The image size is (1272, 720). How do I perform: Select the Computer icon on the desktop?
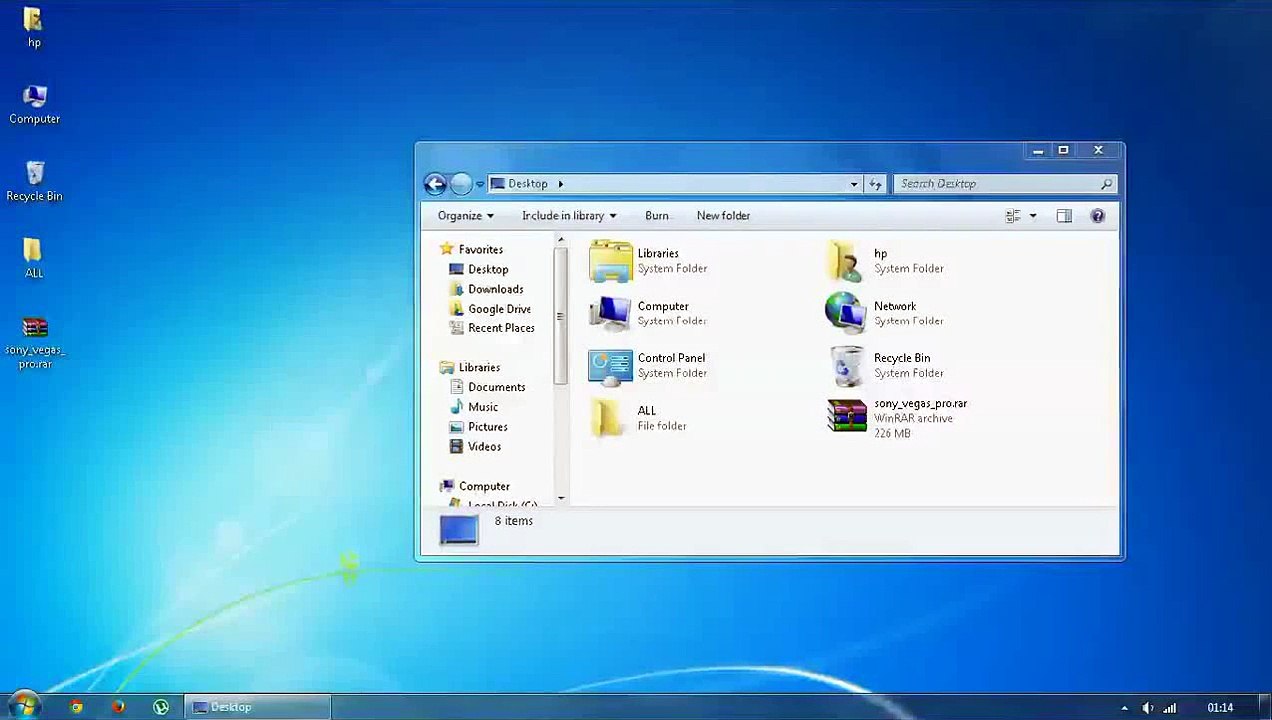(x=34, y=104)
